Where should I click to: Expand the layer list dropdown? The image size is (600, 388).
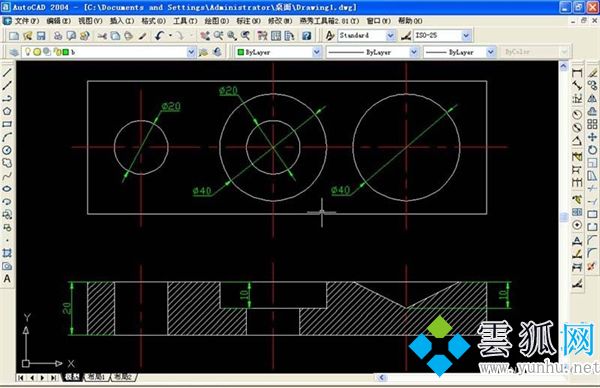pos(191,52)
